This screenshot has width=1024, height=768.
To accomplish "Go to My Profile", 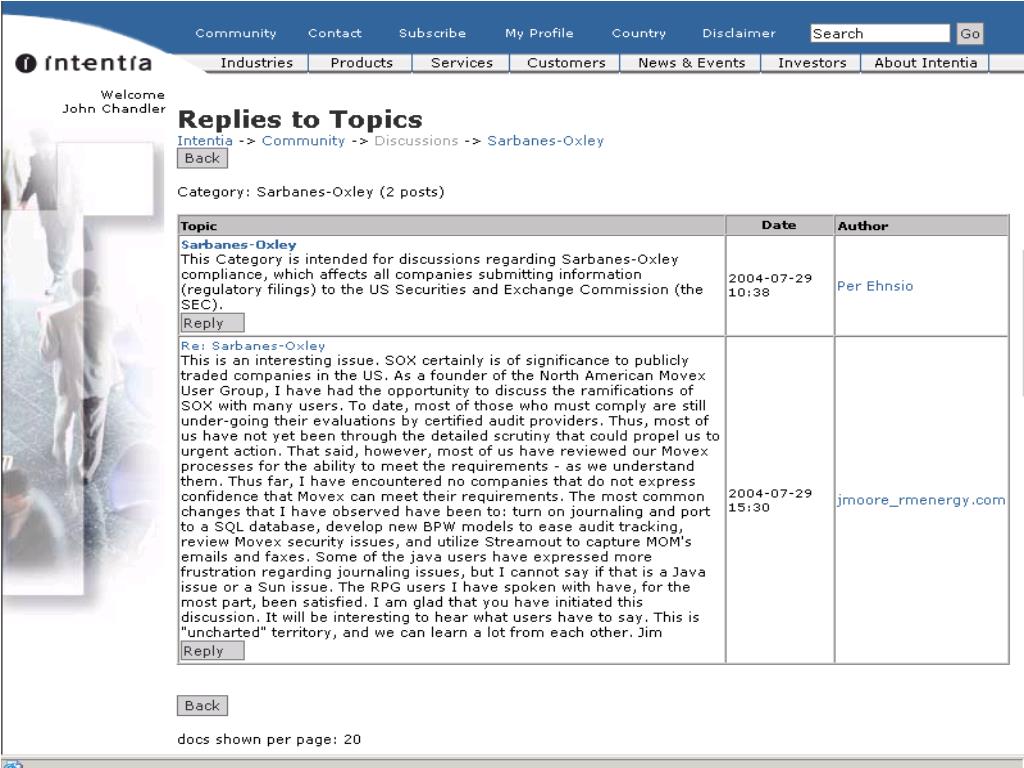I will pyautogui.click(x=539, y=33).
